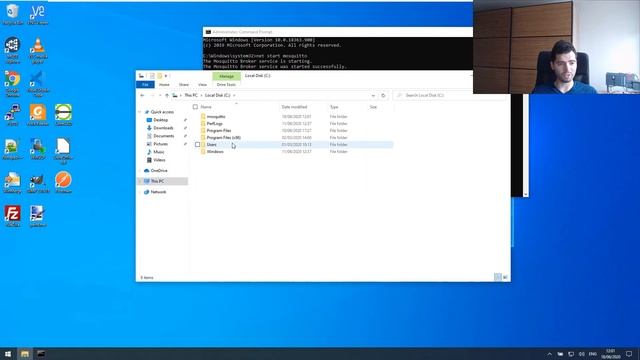640x360 pixels.
Task: Click the taskbar clock and date
Action: coord(611,354)
